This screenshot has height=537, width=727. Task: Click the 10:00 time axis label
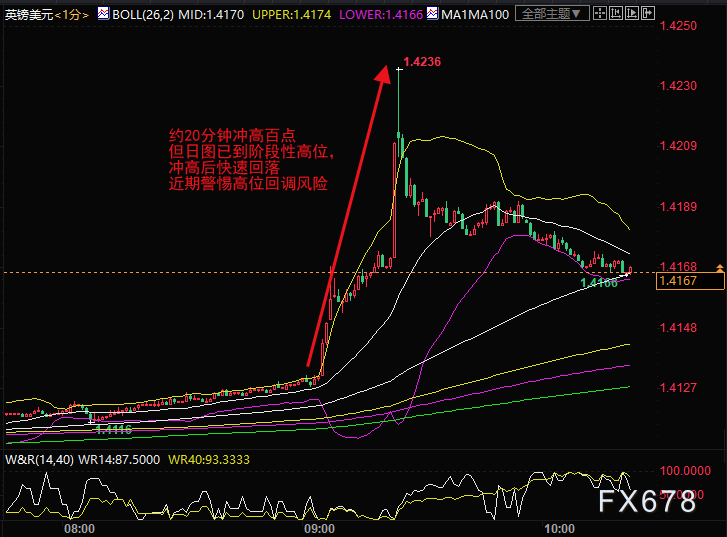point(560,529)
